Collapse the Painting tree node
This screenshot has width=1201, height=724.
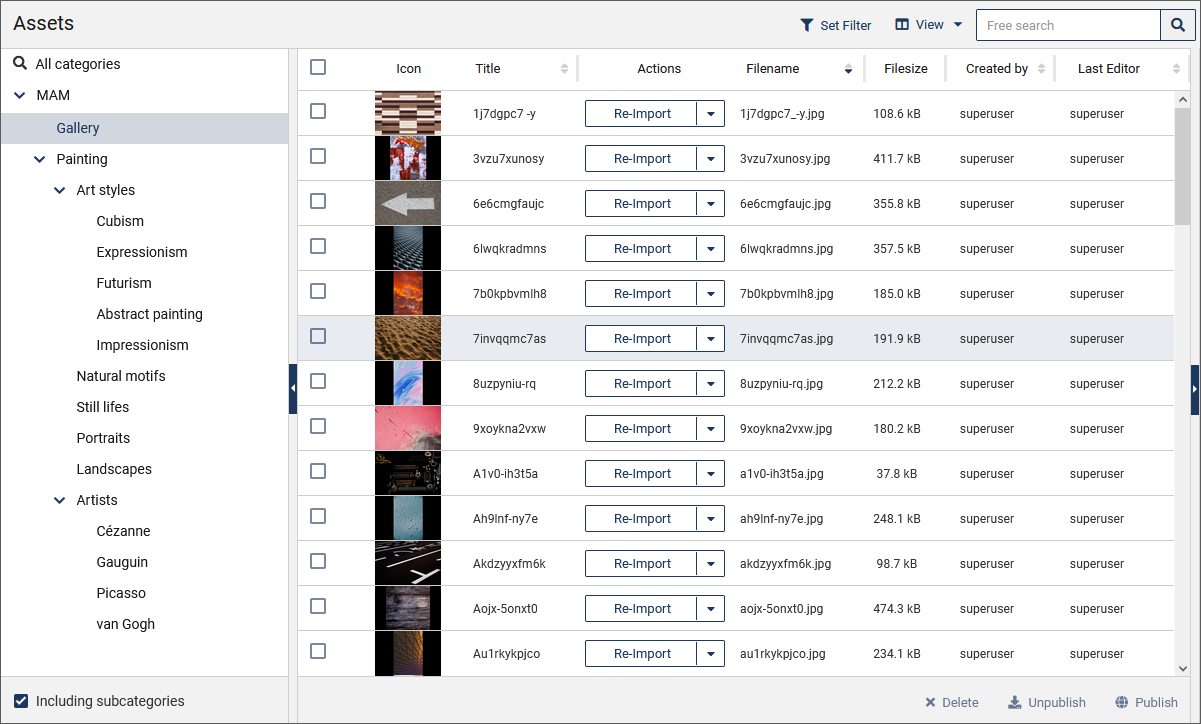tap(40, 159)
